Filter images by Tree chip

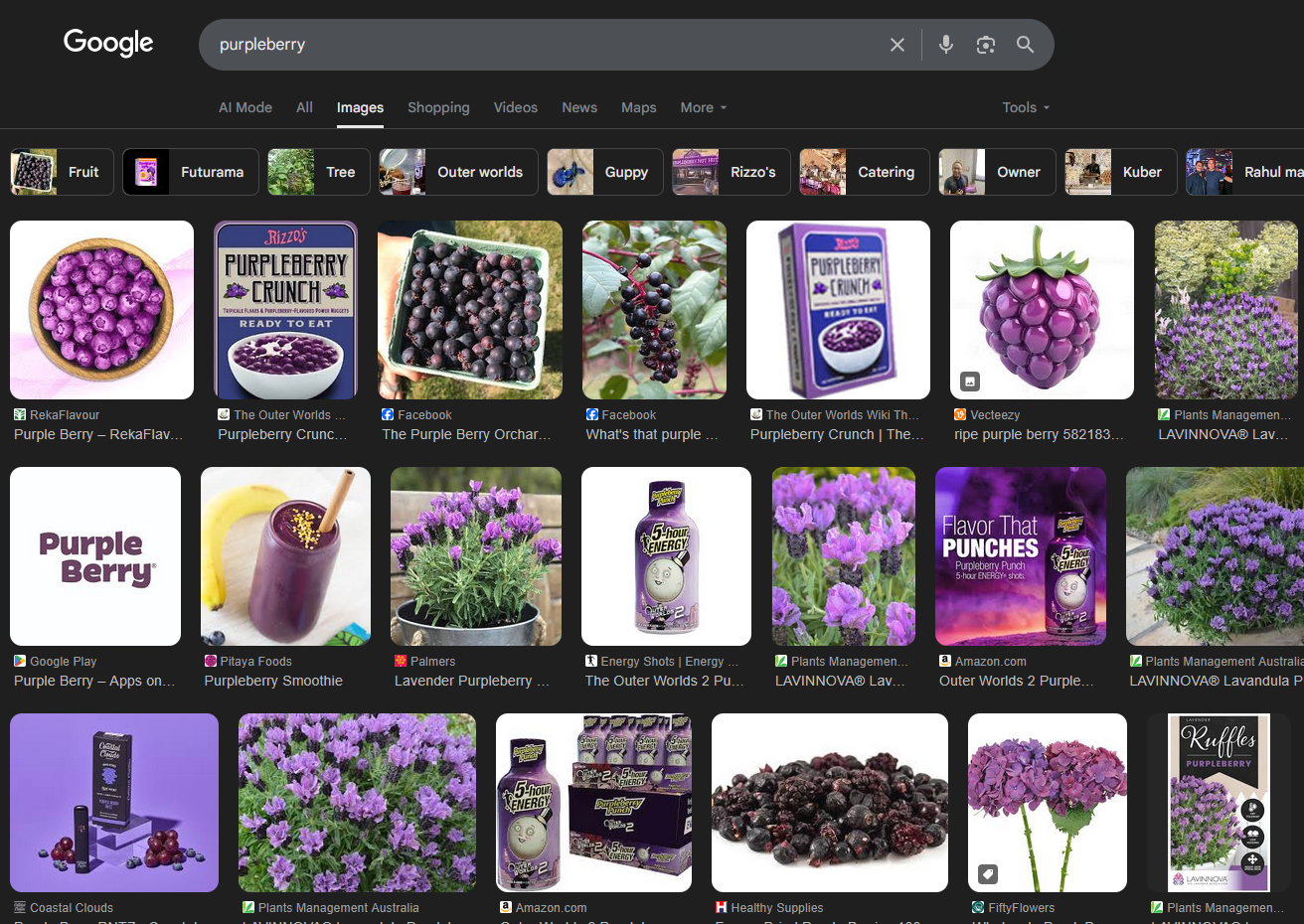[319, 172]
